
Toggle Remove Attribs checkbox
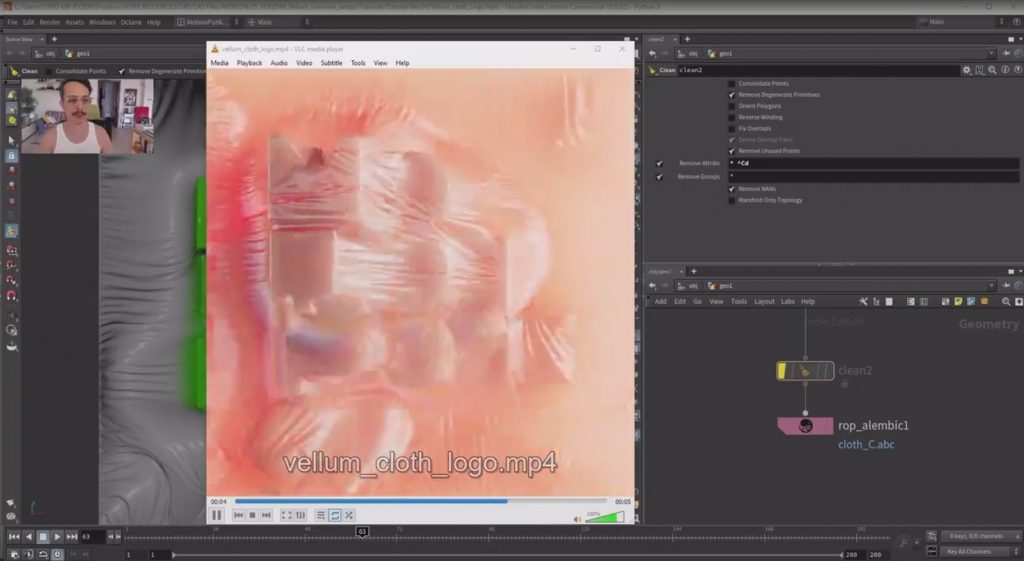pos(659,163)
